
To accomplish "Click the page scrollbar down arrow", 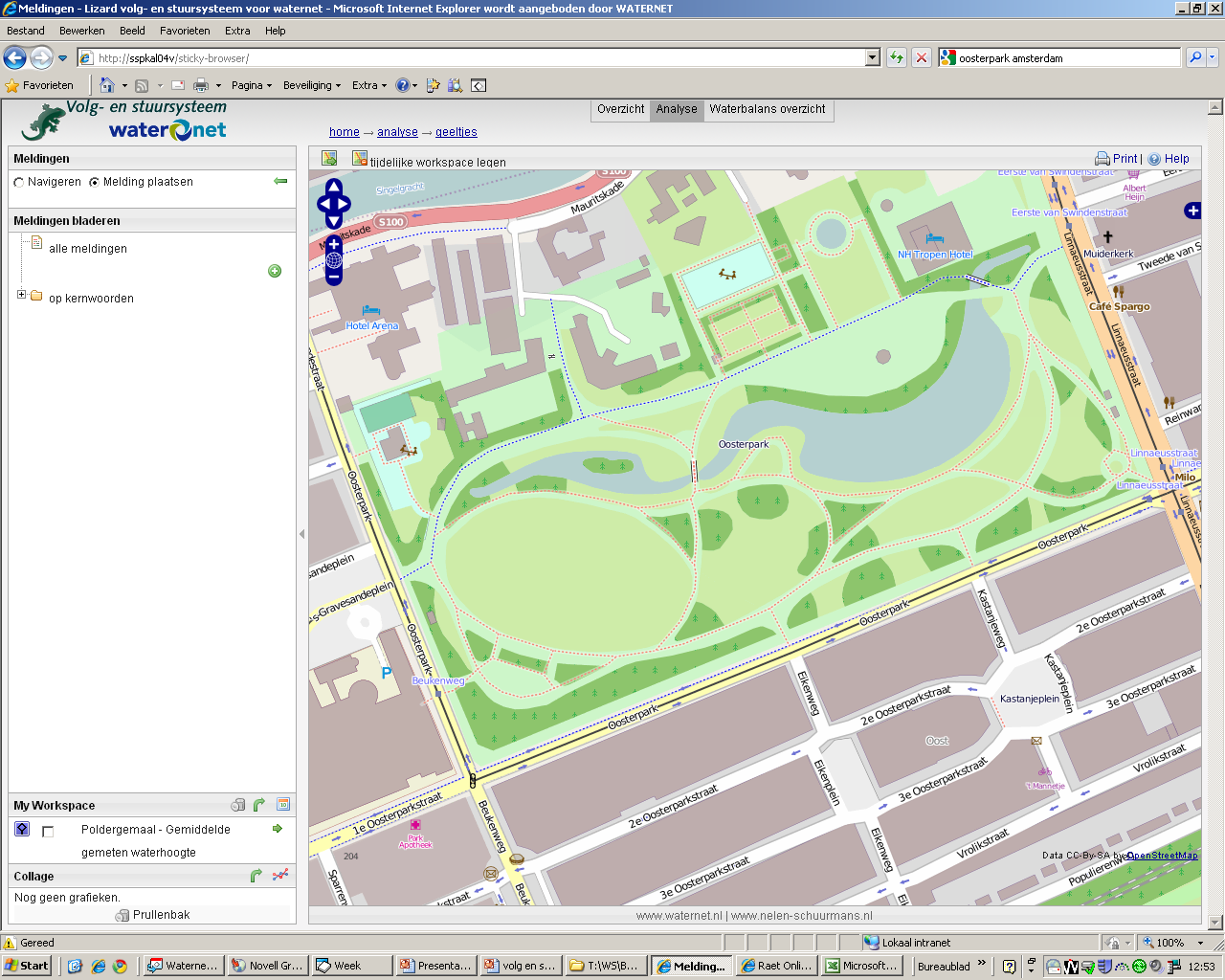I will (x=1215, y=923).
